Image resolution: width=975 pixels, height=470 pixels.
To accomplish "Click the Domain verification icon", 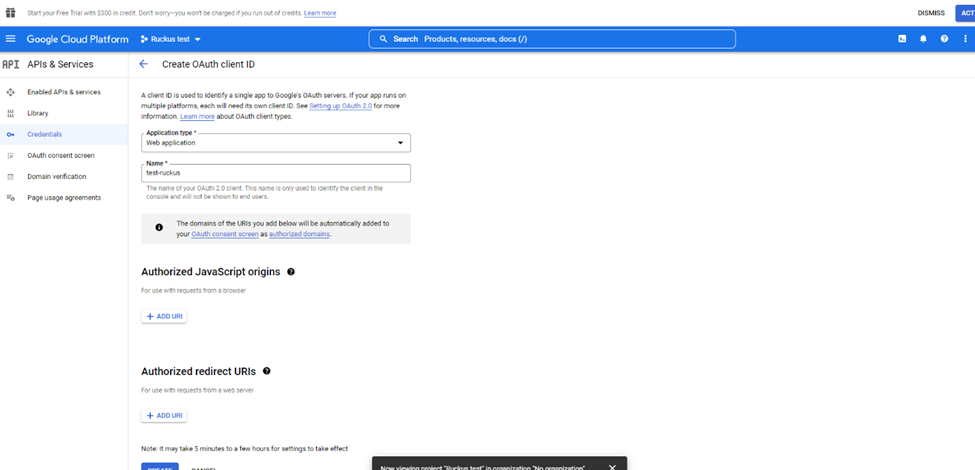I will [10, 177].
